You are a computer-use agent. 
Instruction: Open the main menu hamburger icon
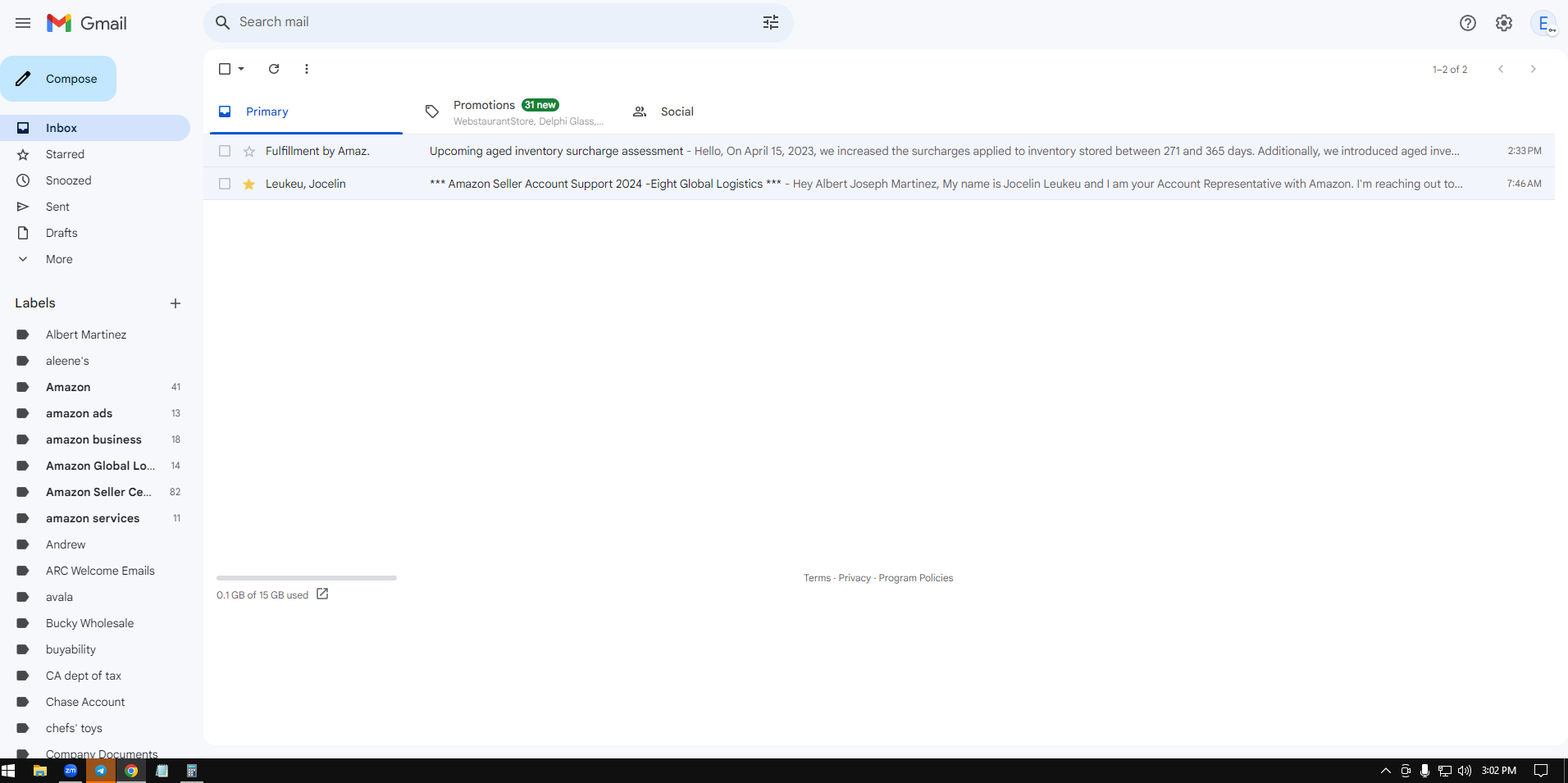coord(23,23)
